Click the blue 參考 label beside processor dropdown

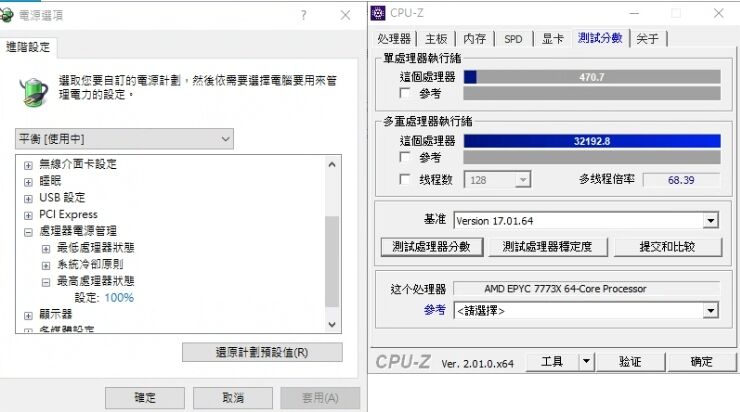435,310
